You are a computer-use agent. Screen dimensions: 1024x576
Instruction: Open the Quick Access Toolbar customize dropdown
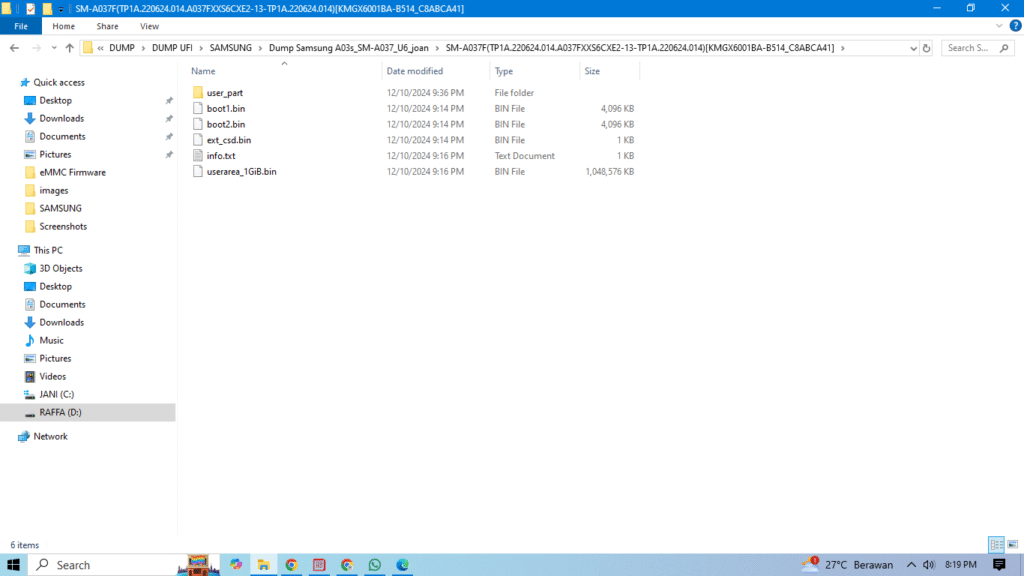61,9
